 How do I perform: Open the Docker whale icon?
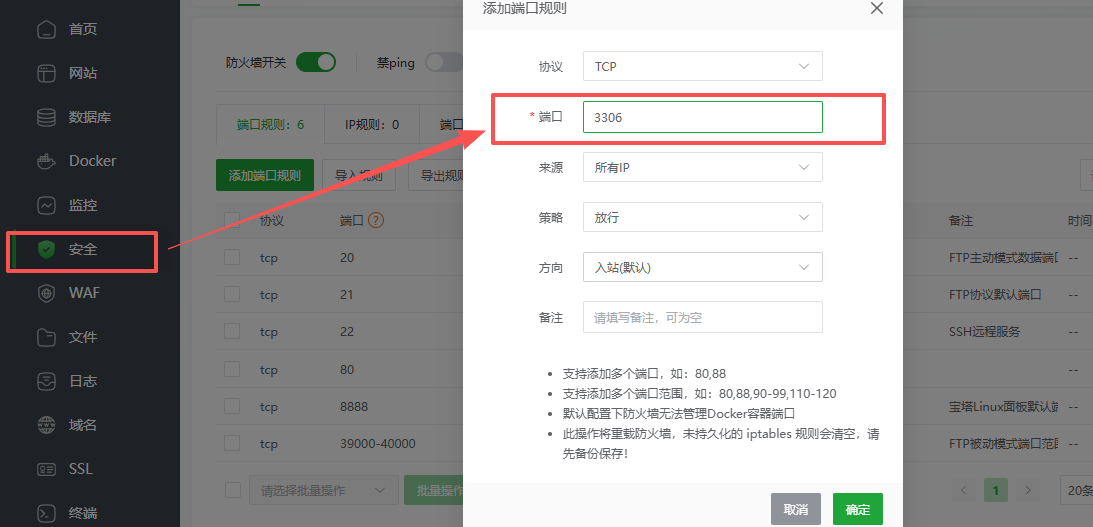point(46,161)
